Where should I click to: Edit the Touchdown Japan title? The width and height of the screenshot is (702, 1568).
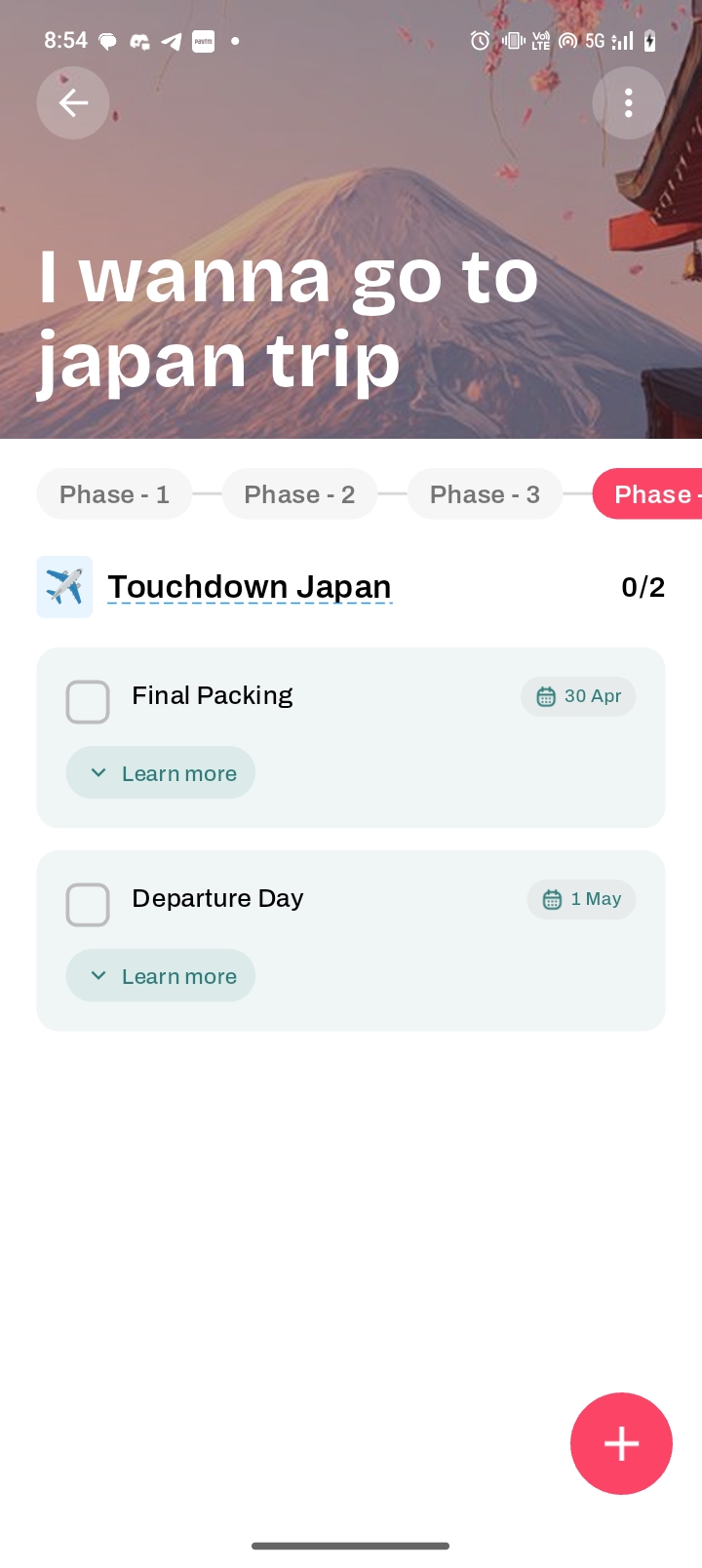250,587
